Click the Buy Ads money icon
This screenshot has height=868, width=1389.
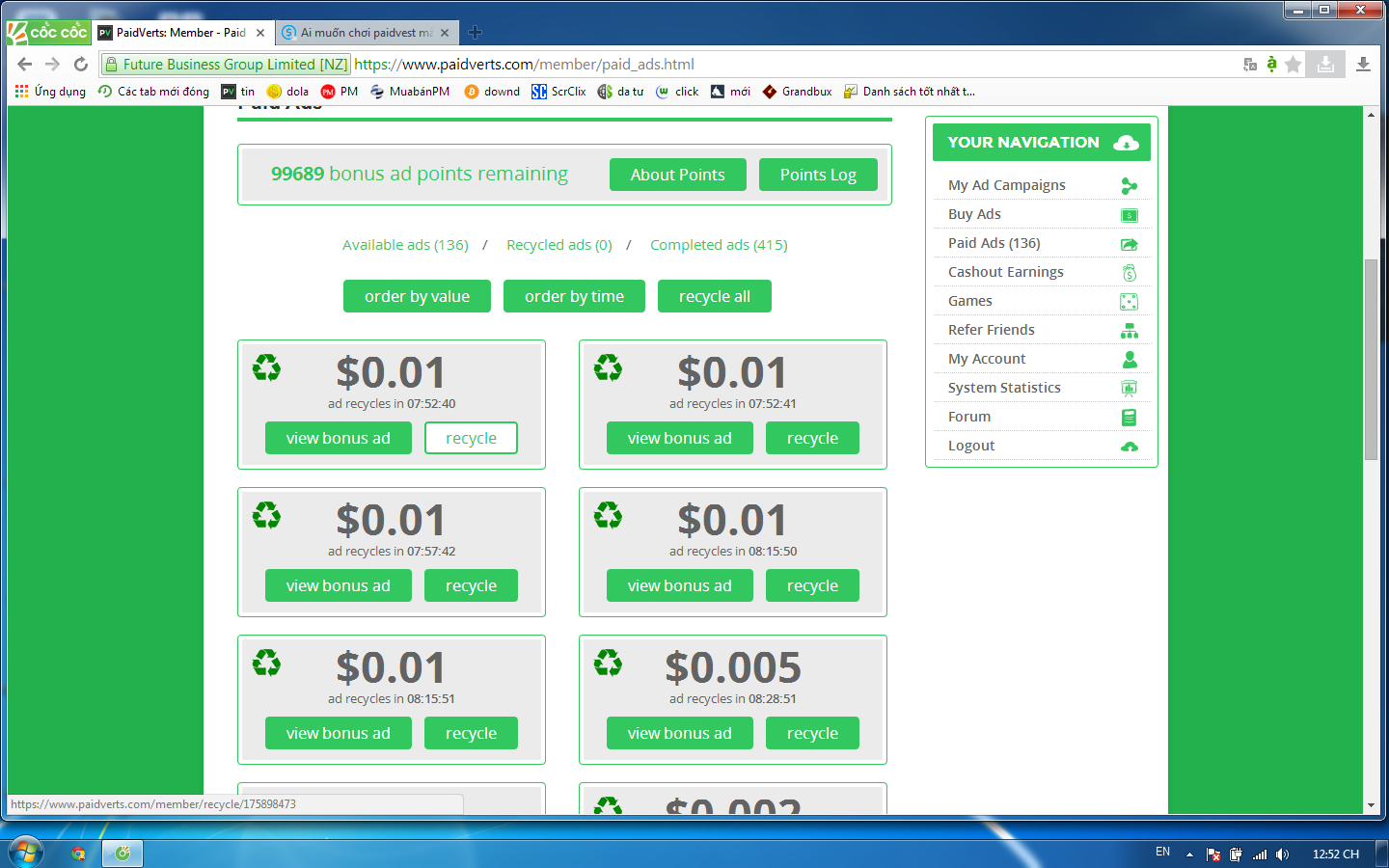tap(1130, 215)
